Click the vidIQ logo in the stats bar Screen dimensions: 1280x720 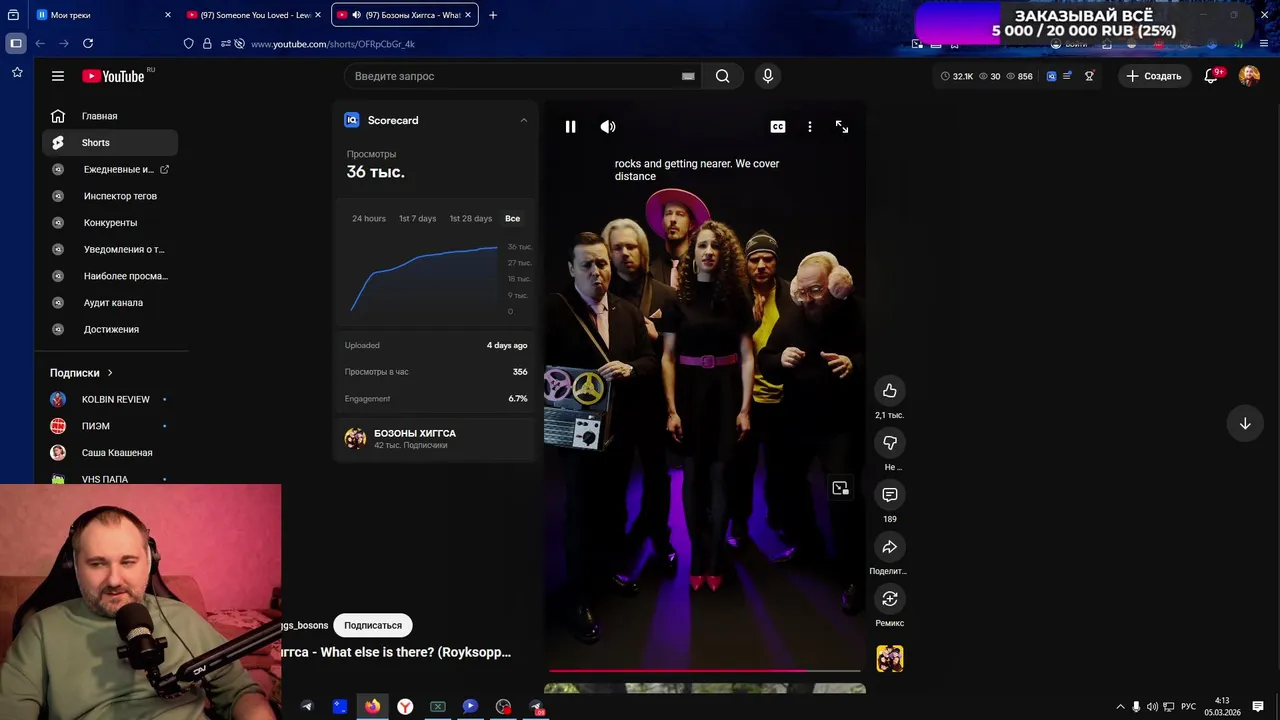click(x=1051, y=76)
